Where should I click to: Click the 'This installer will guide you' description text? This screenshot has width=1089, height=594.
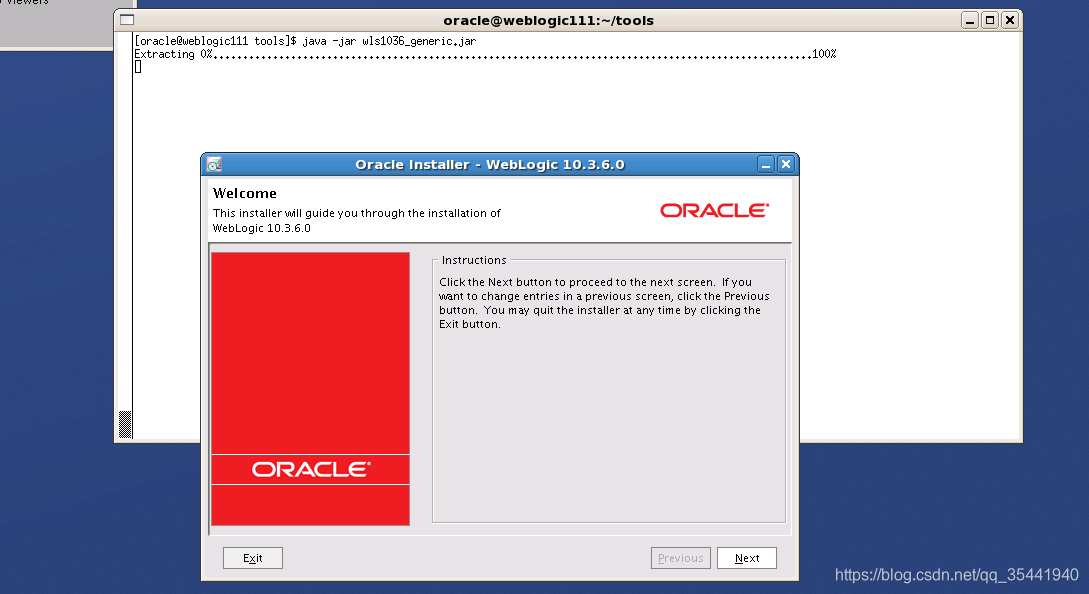click(356, 220)
